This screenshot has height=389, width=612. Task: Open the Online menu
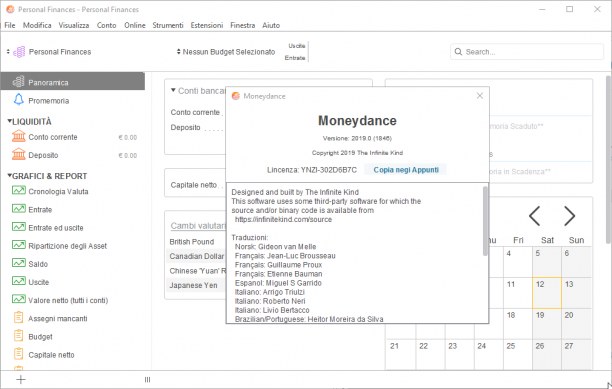135,25
